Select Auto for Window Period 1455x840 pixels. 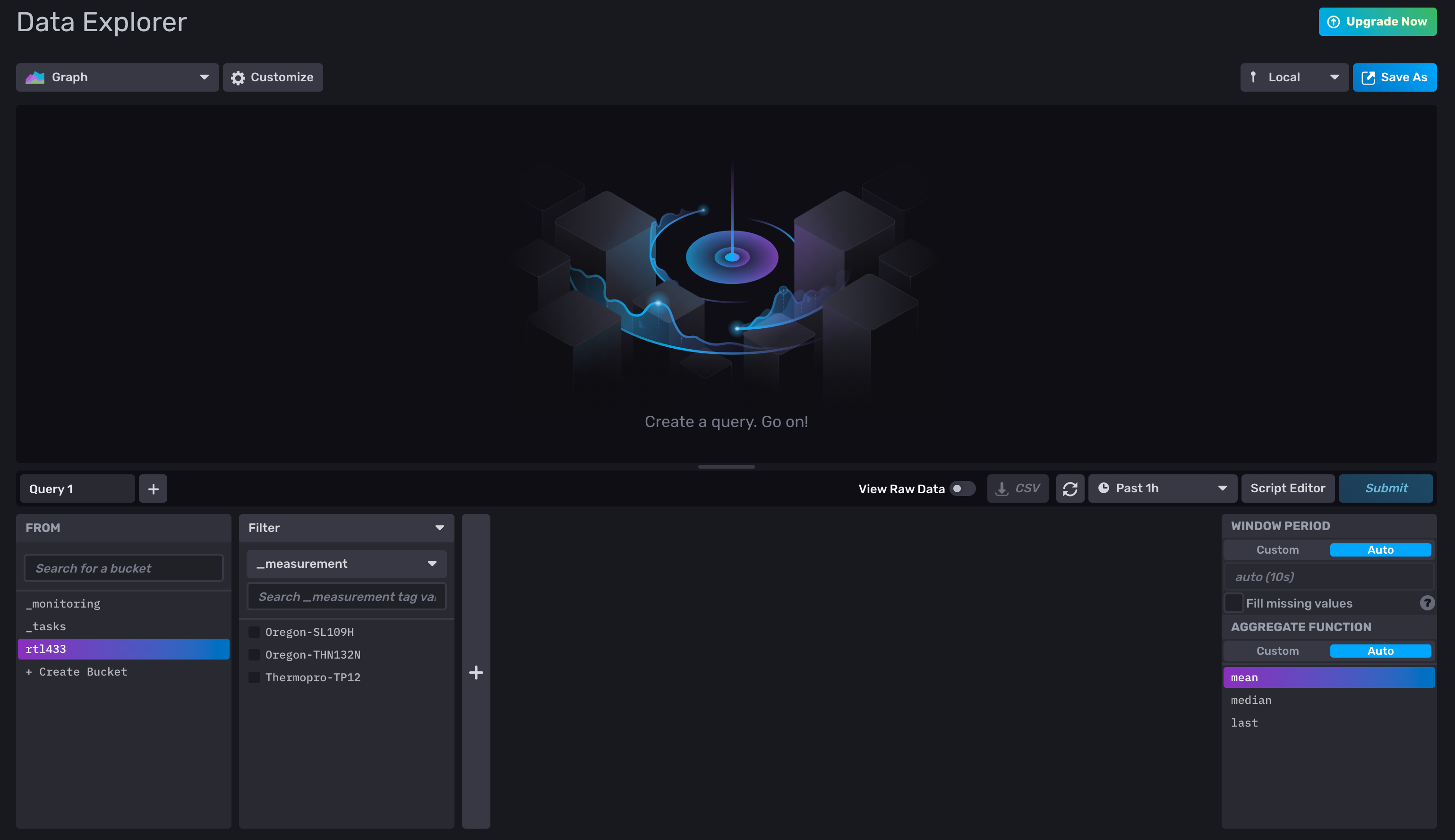click(x=1380, y=550)
